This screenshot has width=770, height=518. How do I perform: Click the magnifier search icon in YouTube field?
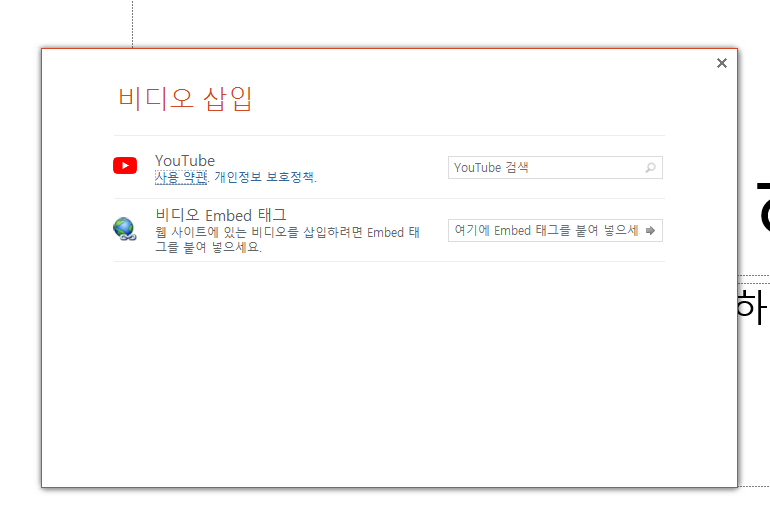tap(650, 168)
